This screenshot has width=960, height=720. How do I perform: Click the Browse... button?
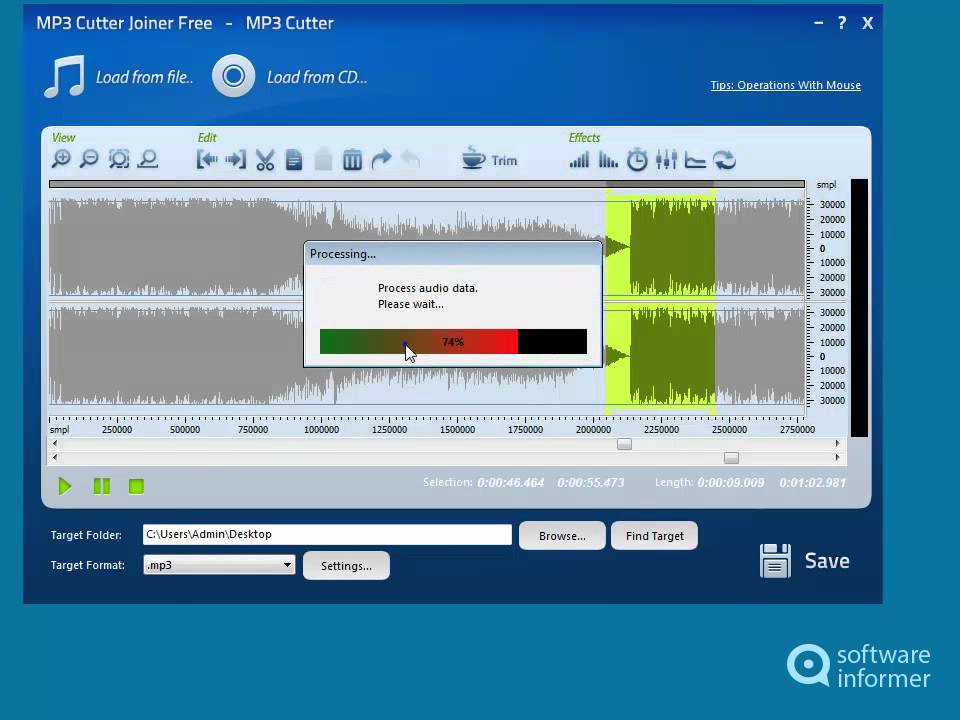point(562,536)
